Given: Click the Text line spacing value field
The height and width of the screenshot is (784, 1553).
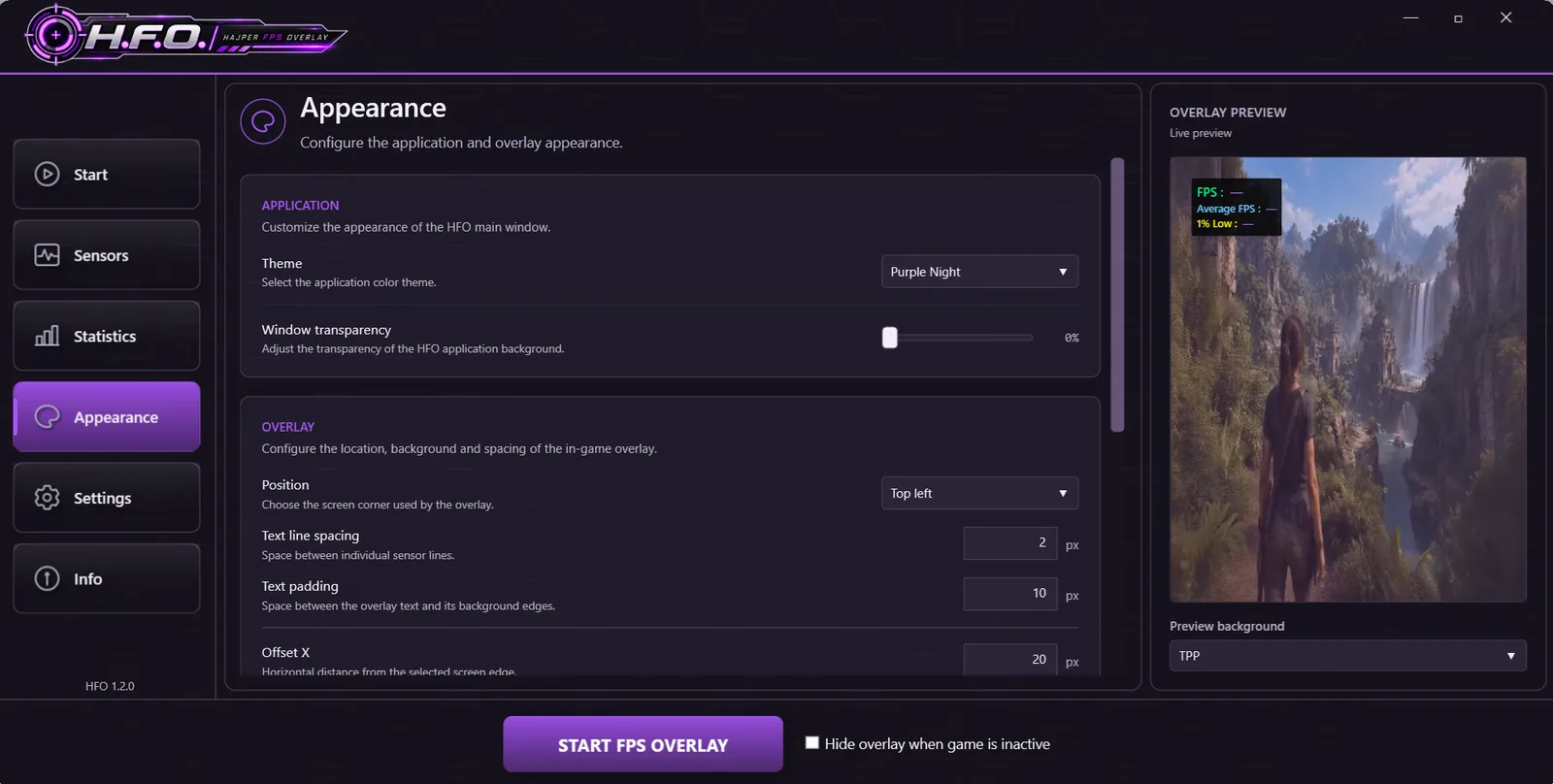Looking at the screenshot, I should 1010,543.
